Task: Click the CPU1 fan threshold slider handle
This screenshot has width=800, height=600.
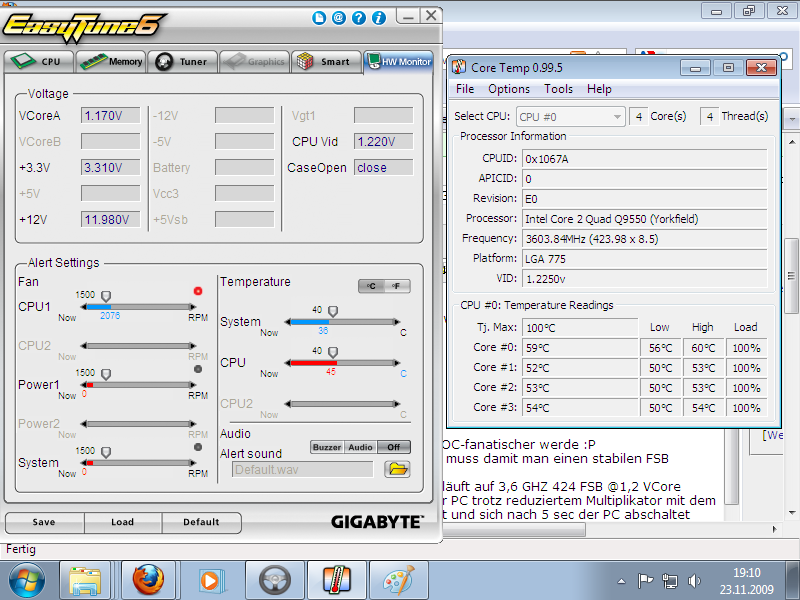Action: [x=106, y=296]
